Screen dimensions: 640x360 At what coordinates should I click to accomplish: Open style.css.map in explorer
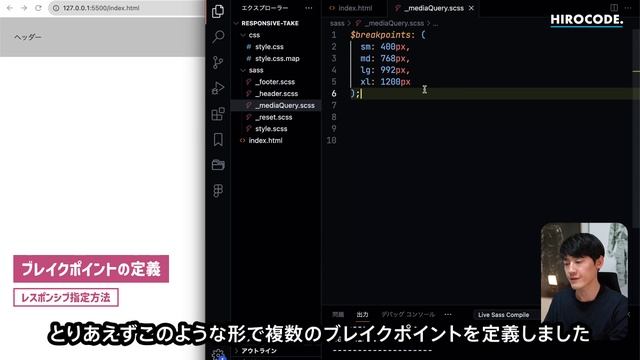point(276,58)
